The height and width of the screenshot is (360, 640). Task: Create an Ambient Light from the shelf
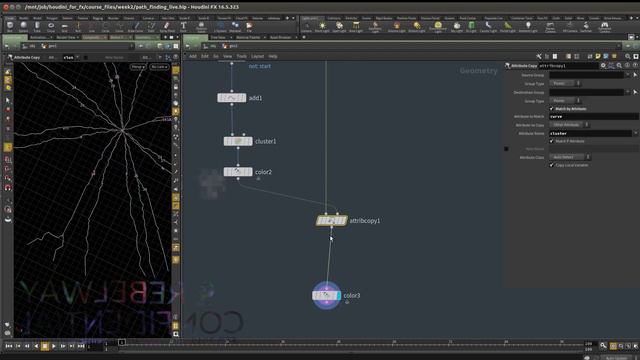point(528,27)
